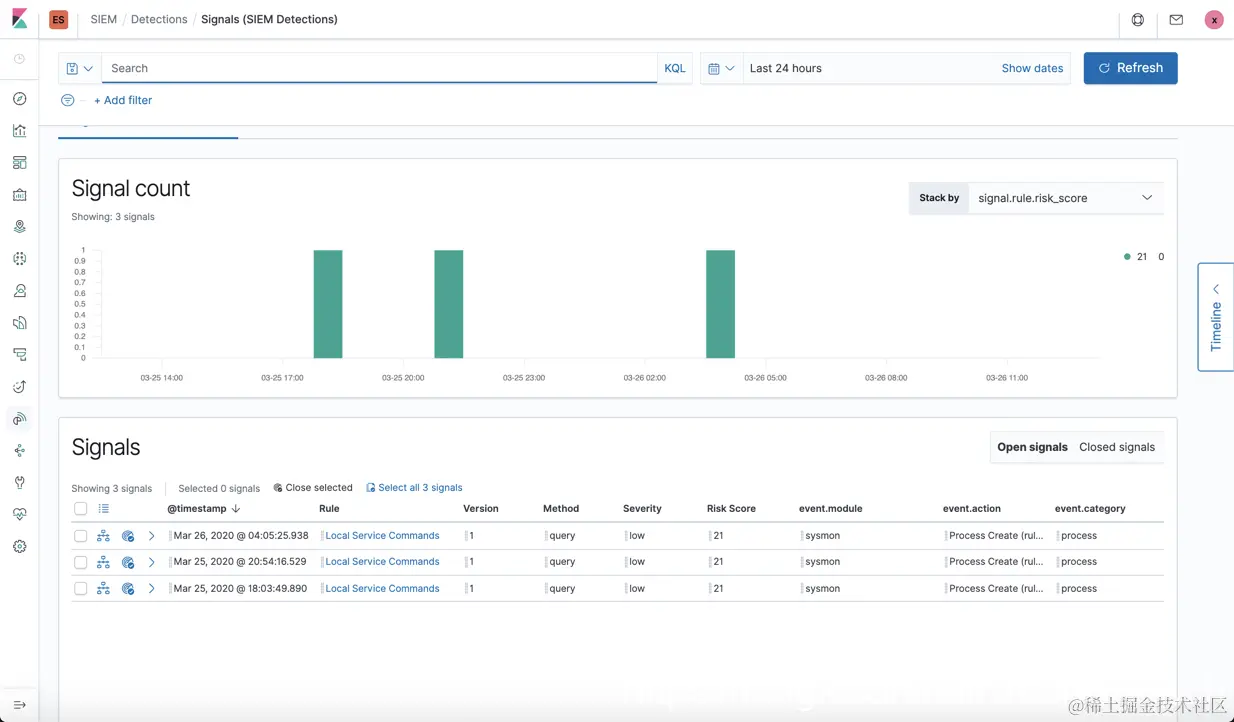Image resolution: width=1234 pixels, height=722 pixels.
Task: Open the help menu icon in header
Action: pos(1138,19)
